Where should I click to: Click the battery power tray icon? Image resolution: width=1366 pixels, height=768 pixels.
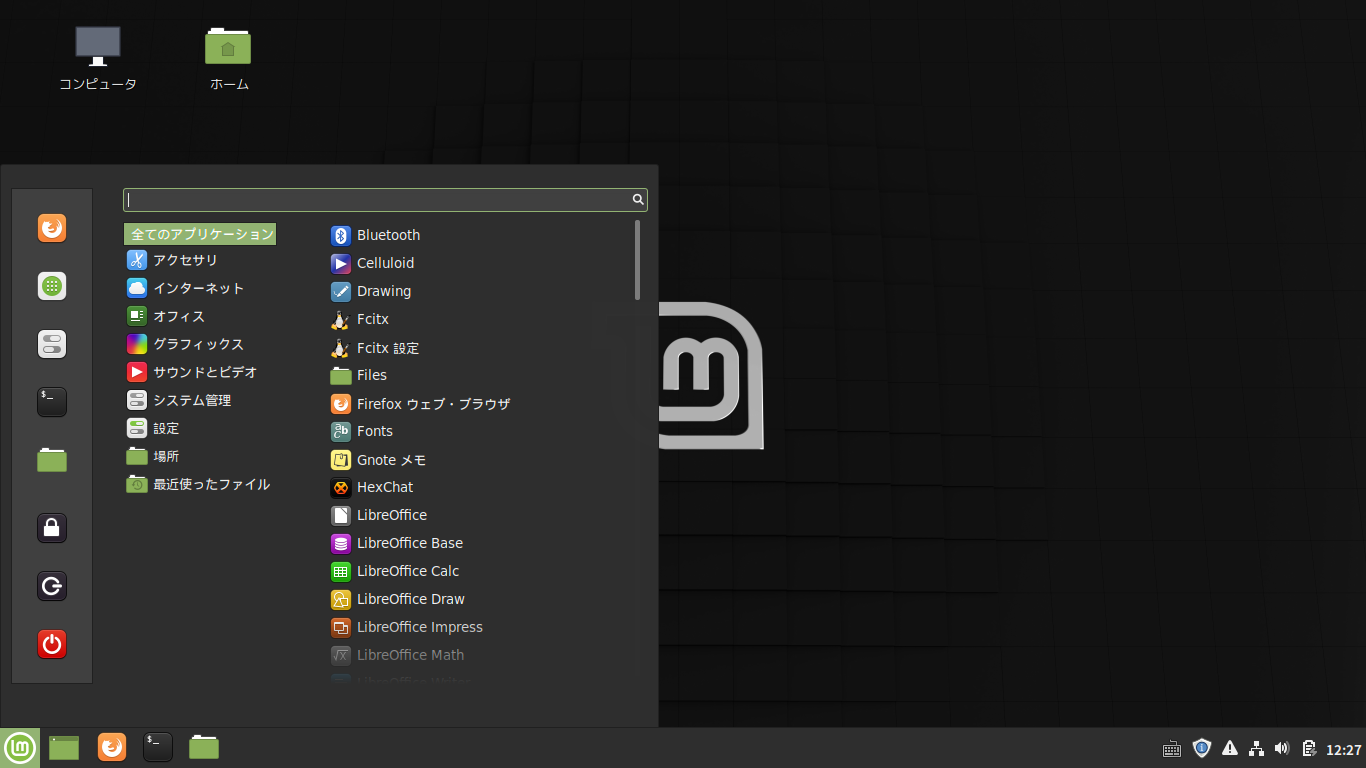1308,748
